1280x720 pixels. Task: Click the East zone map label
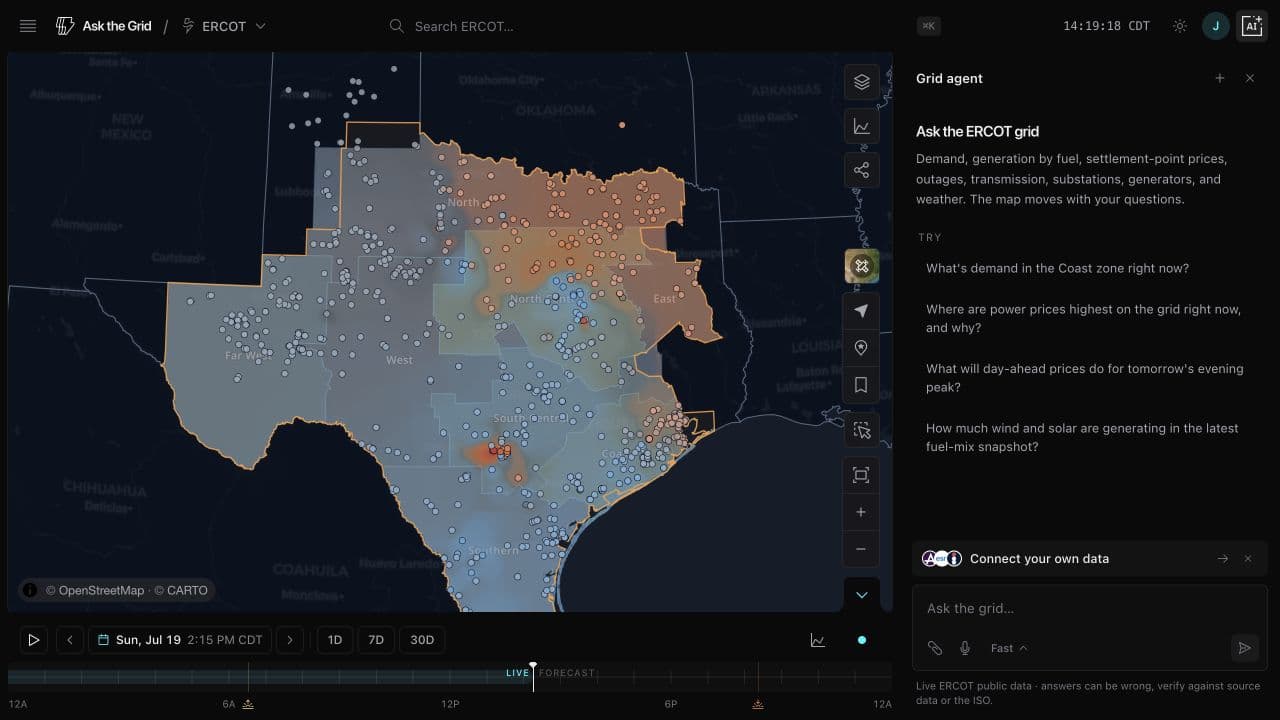pos(664,299)
